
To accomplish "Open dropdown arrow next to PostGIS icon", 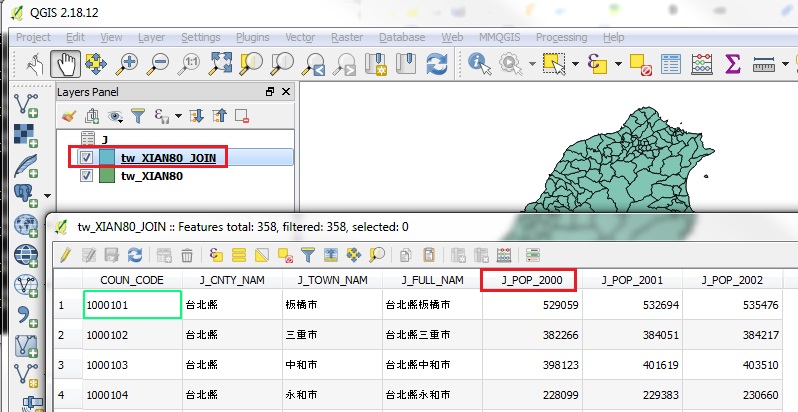I will tap(47, 195).
